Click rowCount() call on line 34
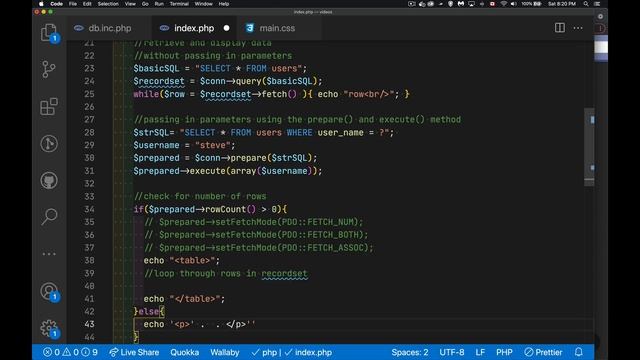The width and height of the screenshot is (640, 360). (230, 209)
